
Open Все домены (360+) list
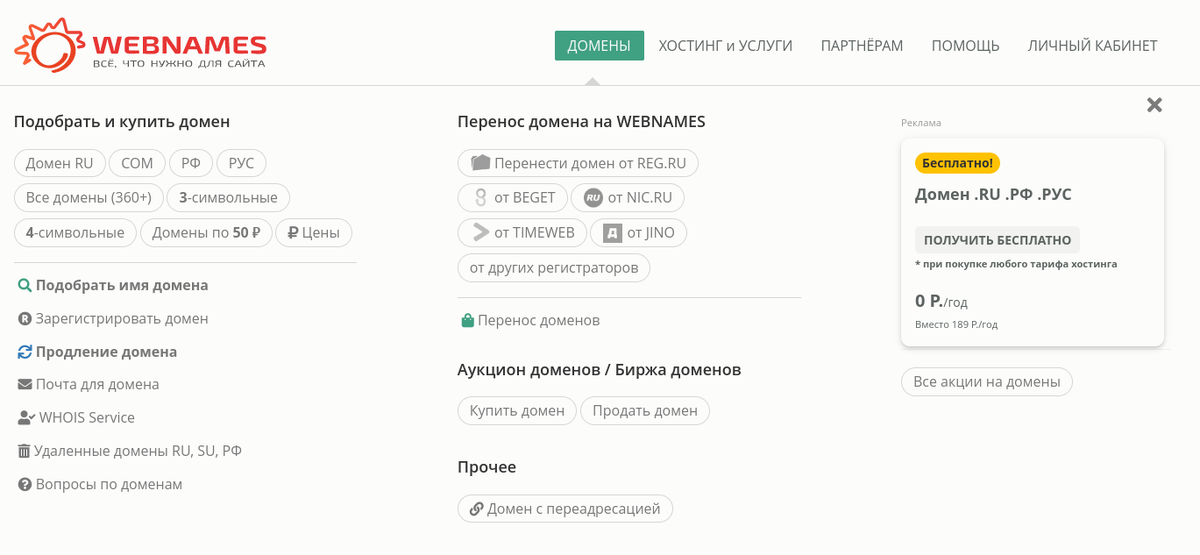point(89,197)
